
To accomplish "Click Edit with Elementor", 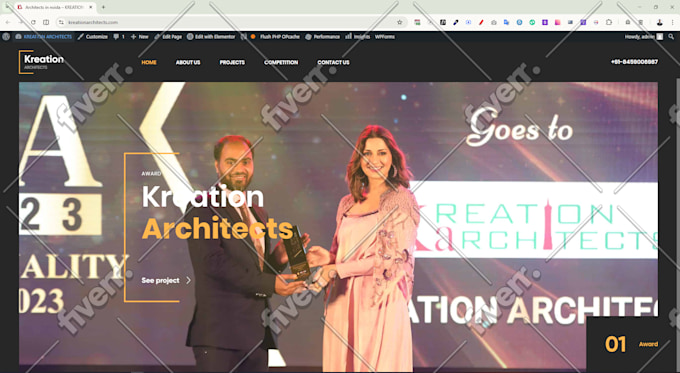I will (211, 37).
